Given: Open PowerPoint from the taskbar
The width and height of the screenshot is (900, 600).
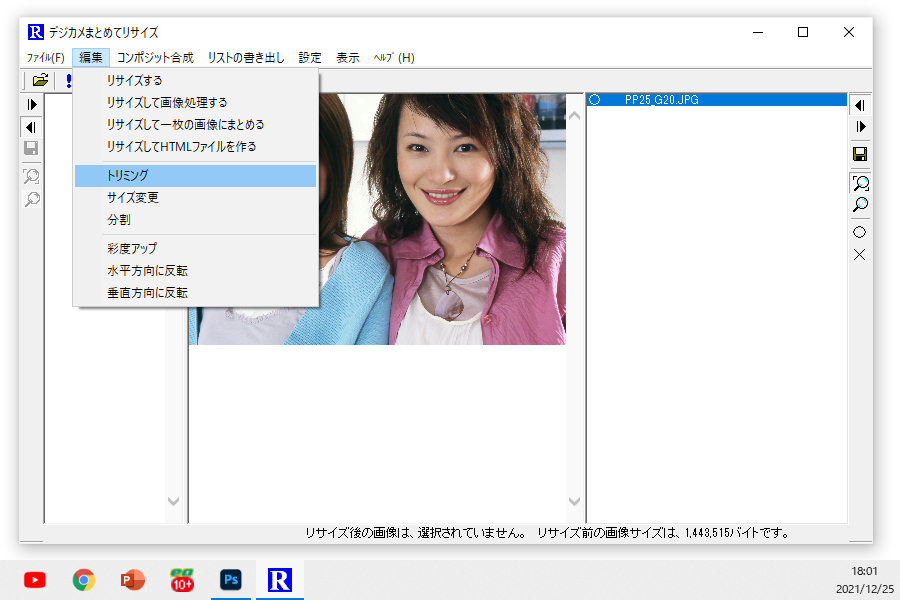Looking at the screenshot, I should pyautogui.click(x=133, y=580).
